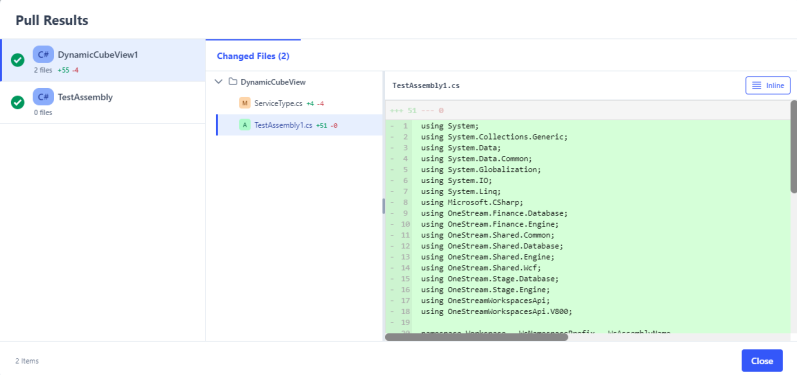Click the 'using System.Data.Common;' line
The height and width of the screenshot is (375, 797).
[x=476, y=159]
